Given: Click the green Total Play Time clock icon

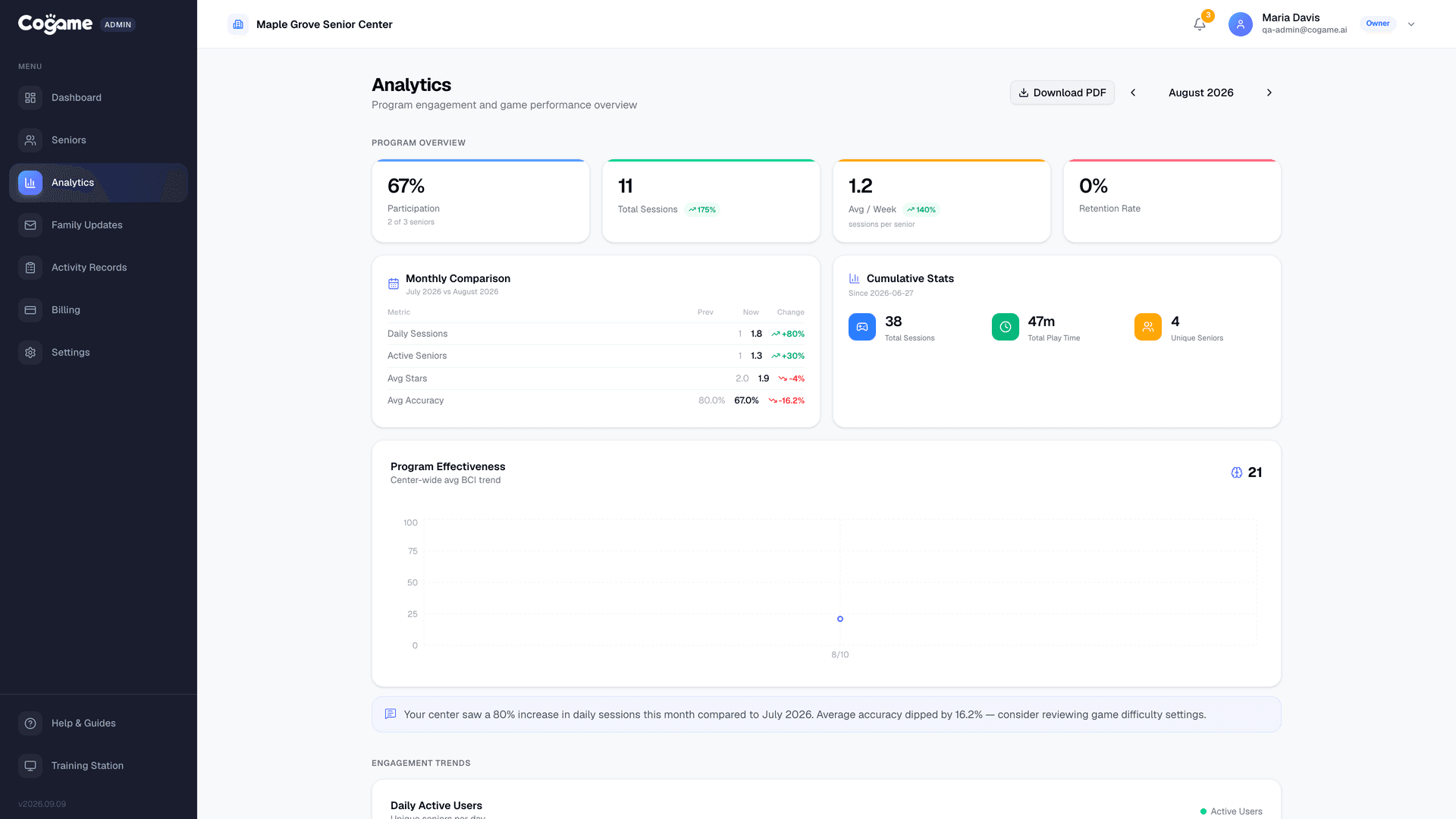Looking at the screenshot, I should [x=1006, y=327].
